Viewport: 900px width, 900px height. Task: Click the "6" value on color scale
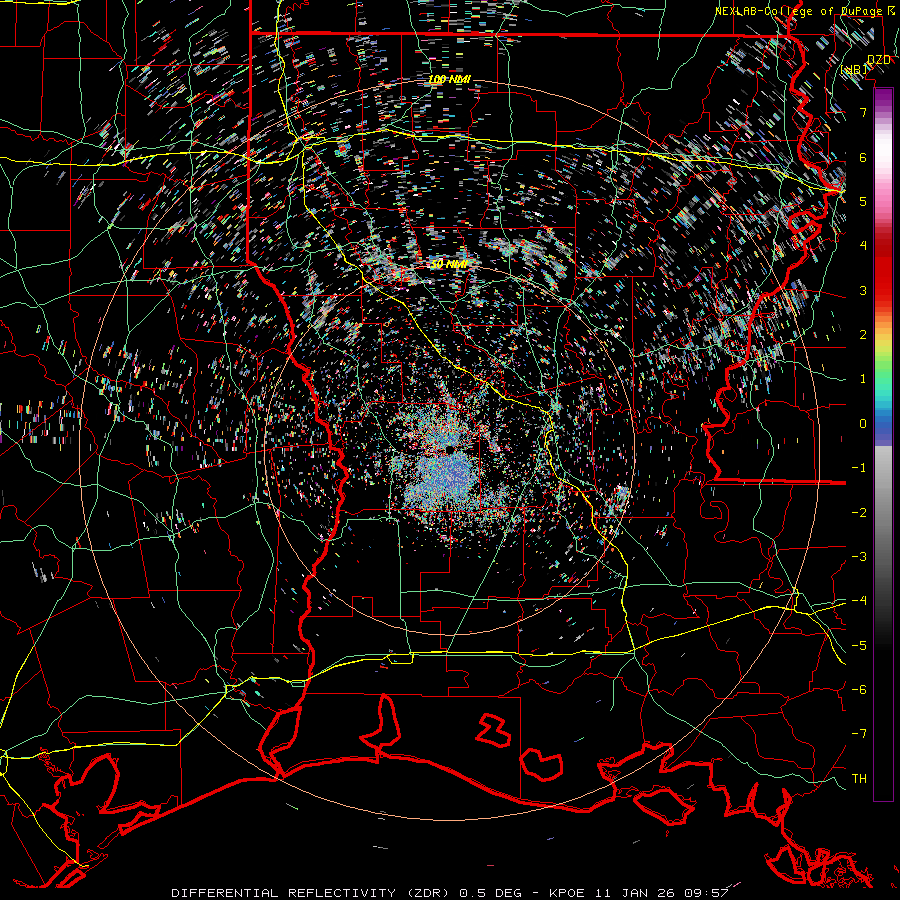(x=863, y=157)
